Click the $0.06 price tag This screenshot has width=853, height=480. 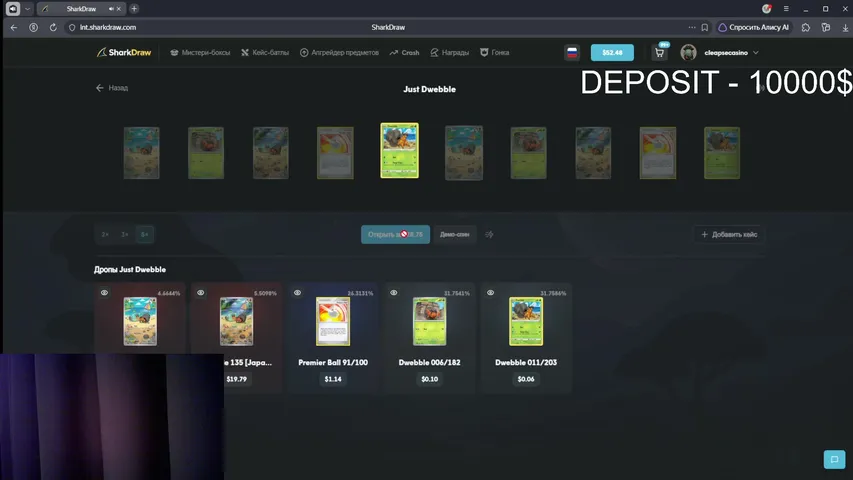[x=526, y=379]
